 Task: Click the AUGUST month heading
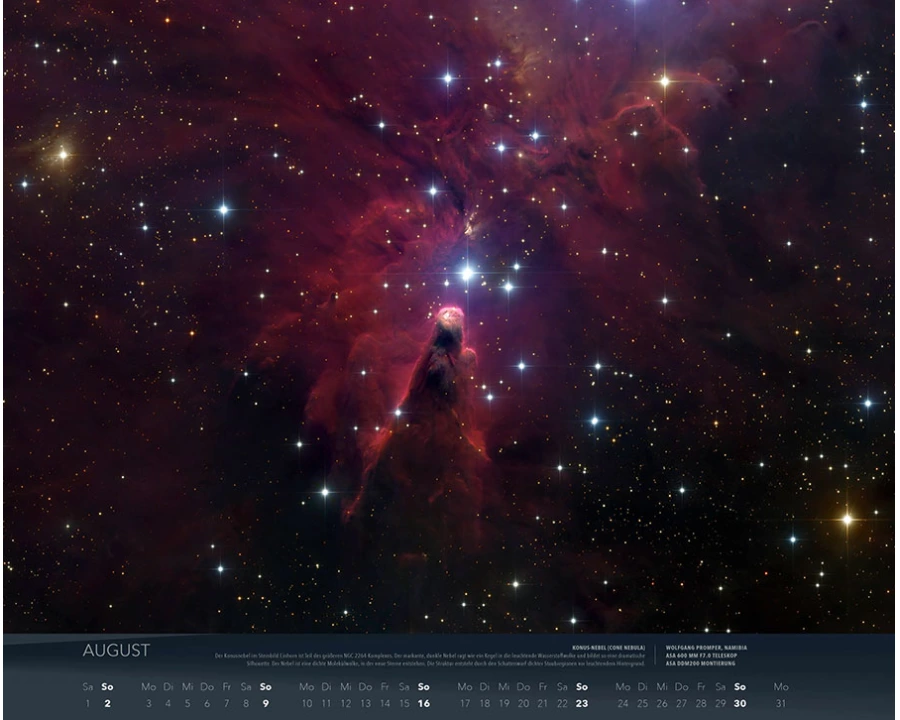(116, 651)
